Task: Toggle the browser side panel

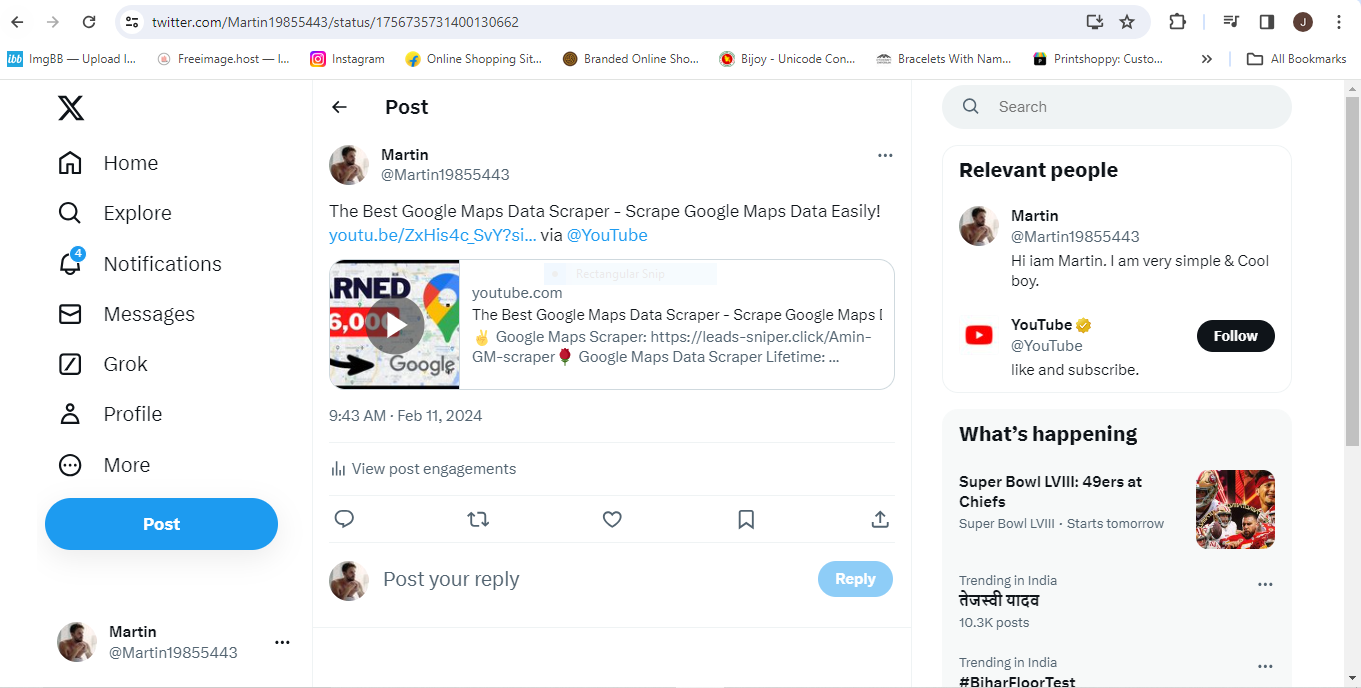Action: tap(1266, 22)
